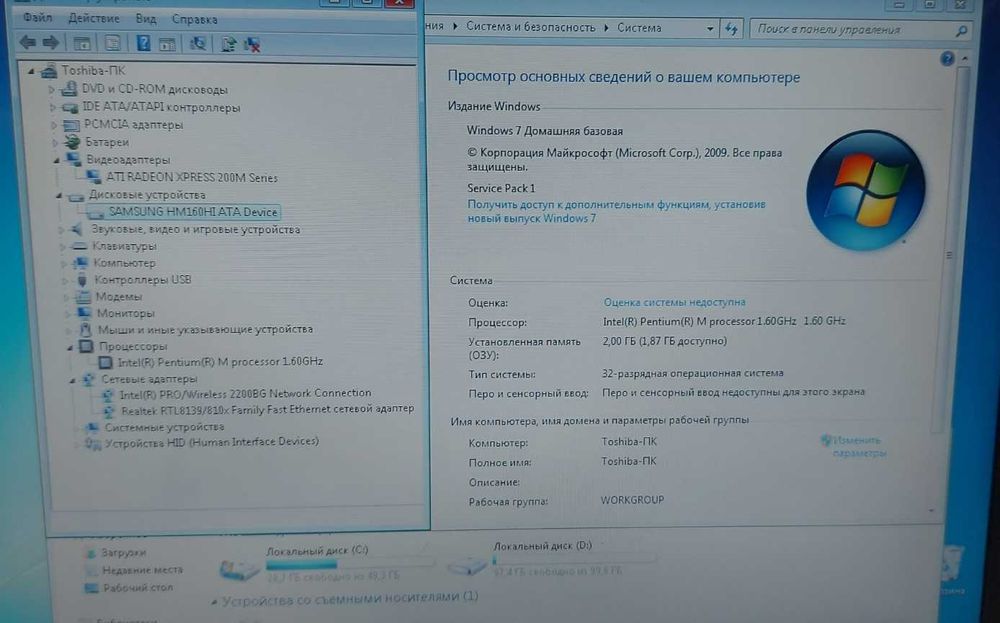Screen dimensions: 1000x623
Task: Select the Системные устройства category
Action: click(x=165, y=427)
